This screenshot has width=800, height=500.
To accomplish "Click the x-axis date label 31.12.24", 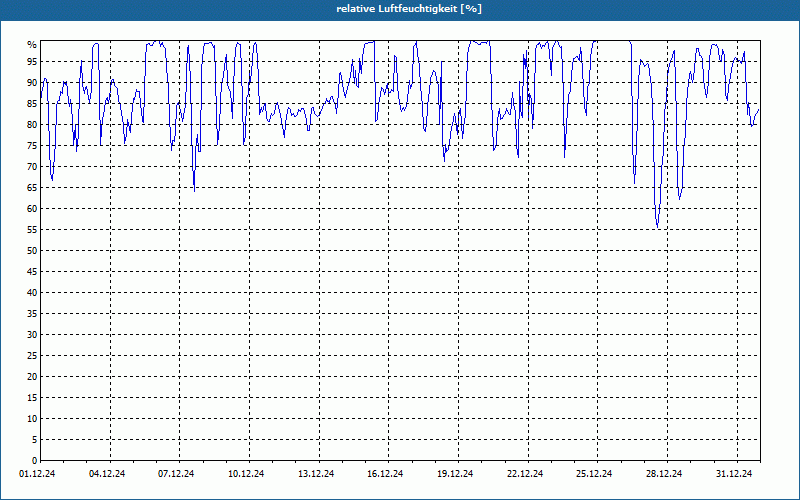I will coord(734,474).
